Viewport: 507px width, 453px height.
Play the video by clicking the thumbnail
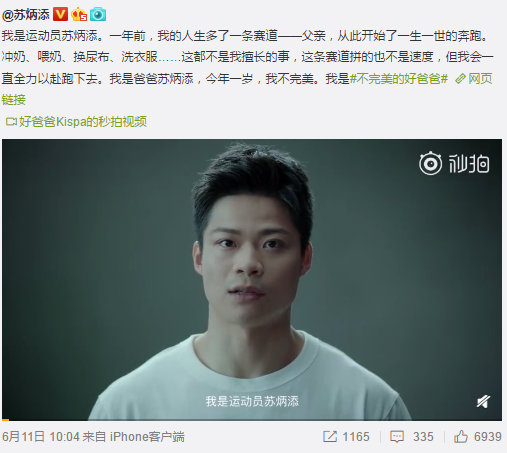pyautogui.click(x=252, y=279)
